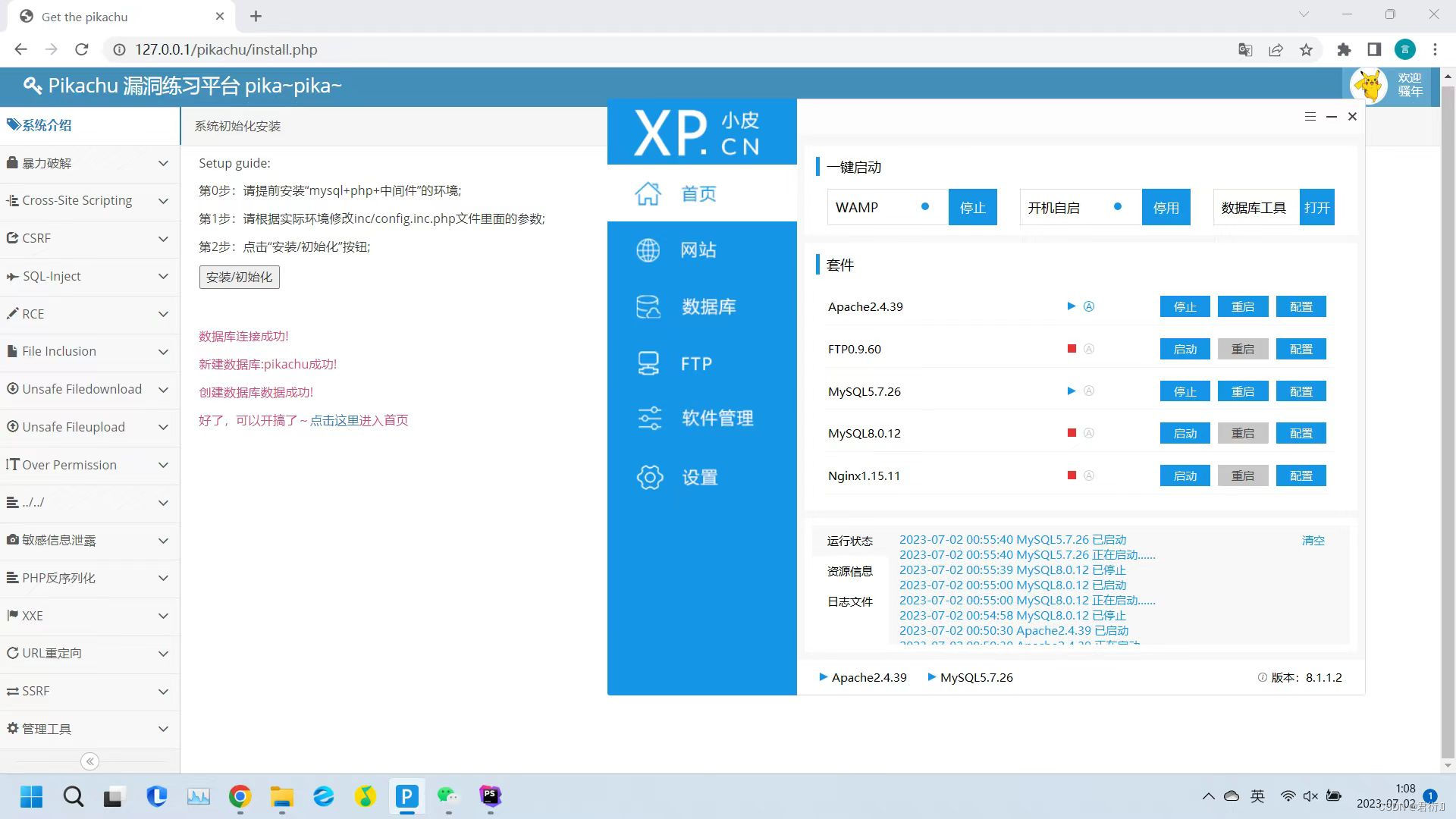Image resolution: width=1456 pixels, height=819 pixels.
Task: Click the Pikachu avatar in header
Action: [1370, 85]
